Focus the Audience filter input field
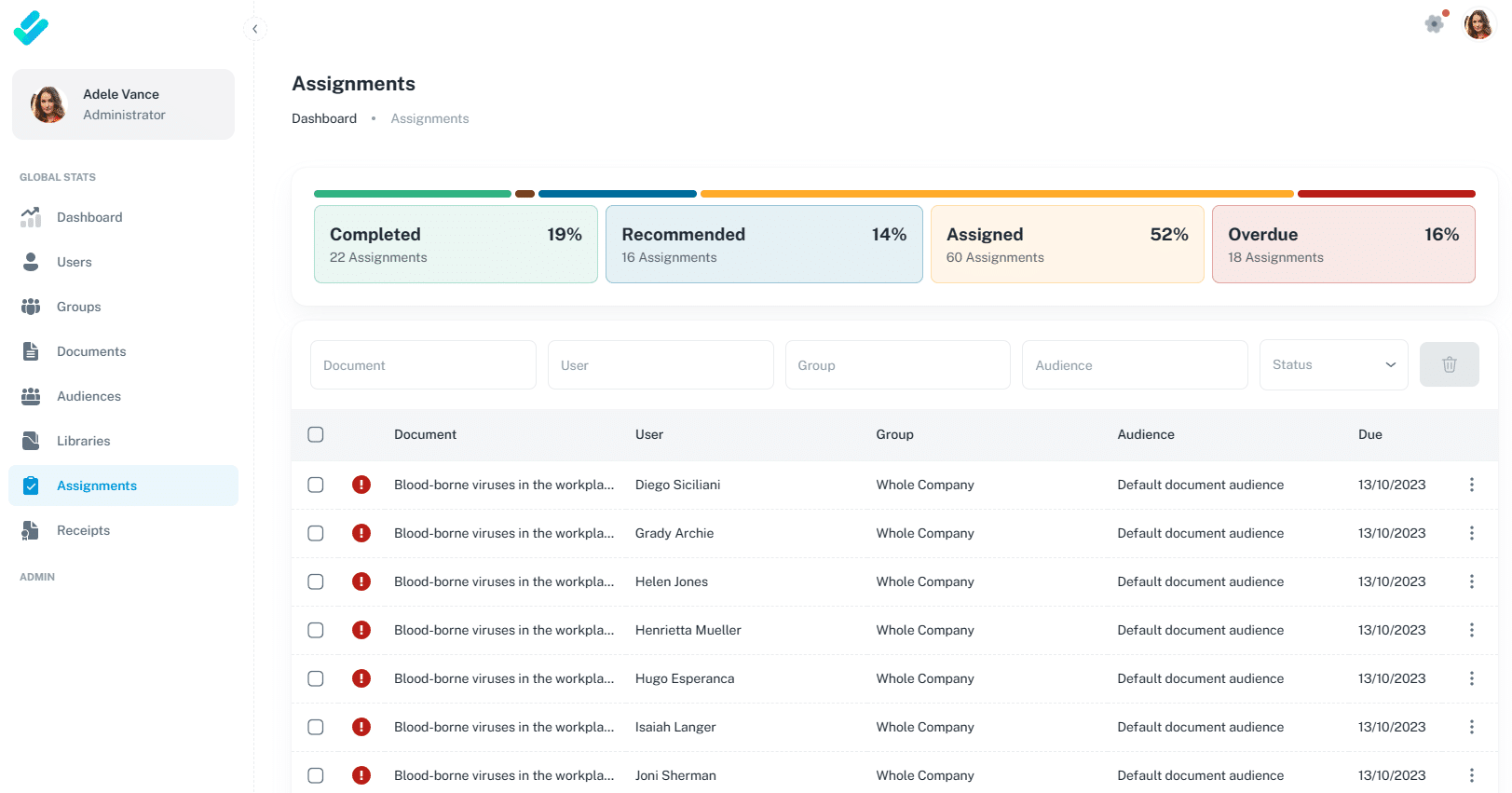This screenshot has height=793, width=1512. point(1135,364)
